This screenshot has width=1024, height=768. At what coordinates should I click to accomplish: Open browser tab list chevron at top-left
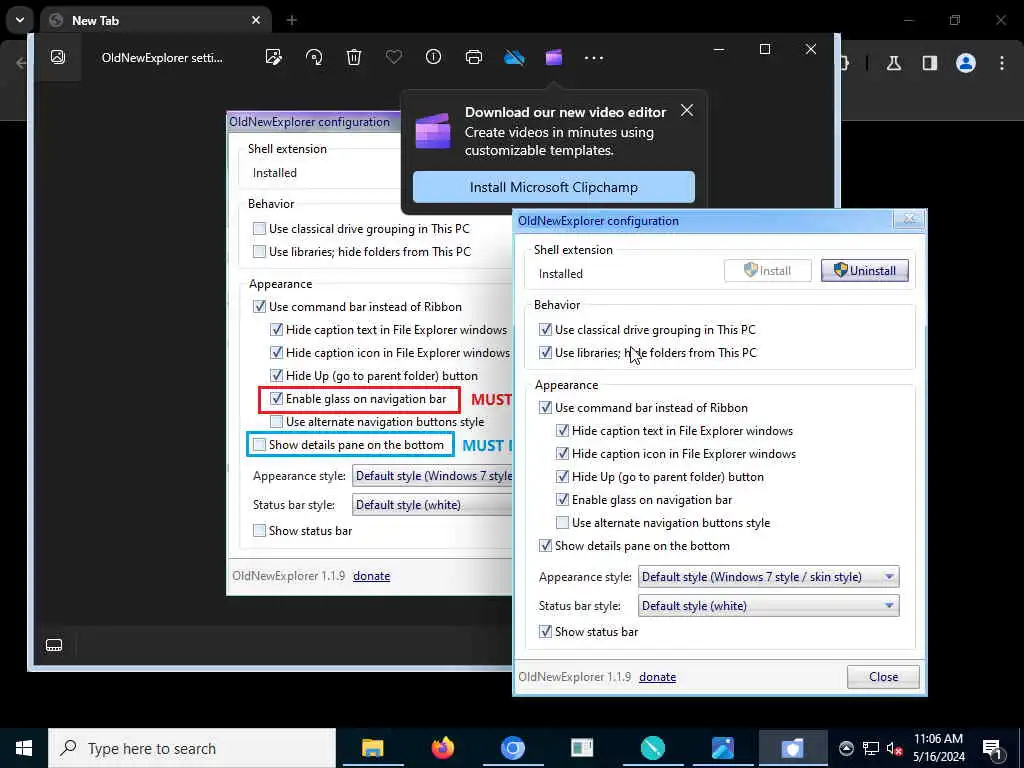tap(20, 20)
